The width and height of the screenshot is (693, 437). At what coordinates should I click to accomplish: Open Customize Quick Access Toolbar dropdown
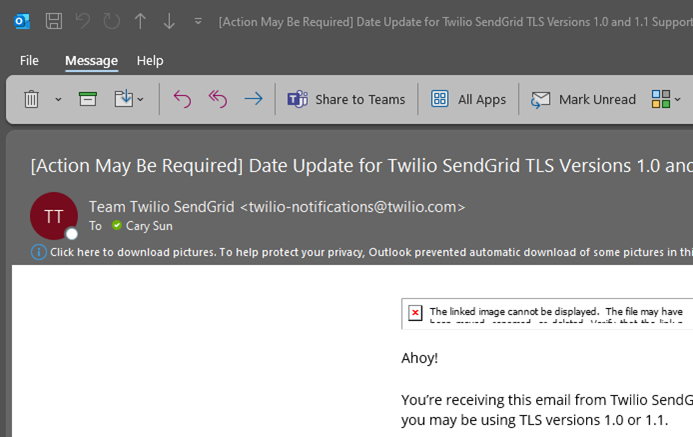[198, 21]
